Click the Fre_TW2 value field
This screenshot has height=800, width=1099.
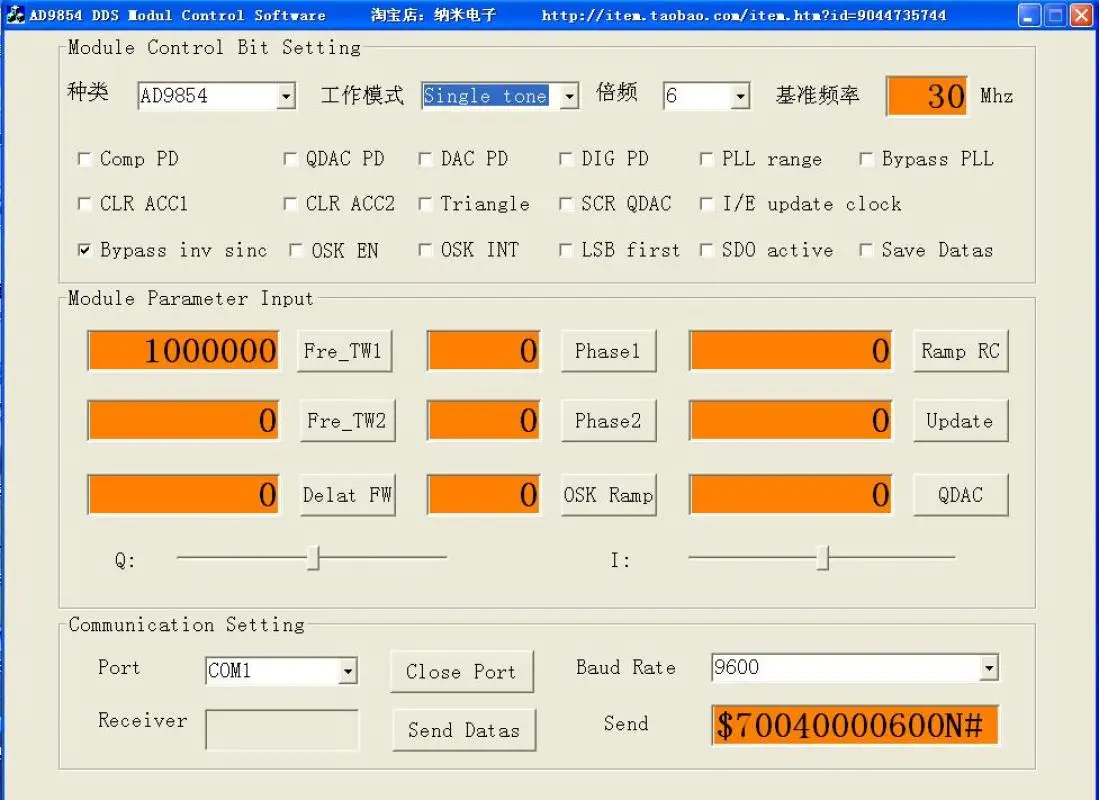point(184,421)
